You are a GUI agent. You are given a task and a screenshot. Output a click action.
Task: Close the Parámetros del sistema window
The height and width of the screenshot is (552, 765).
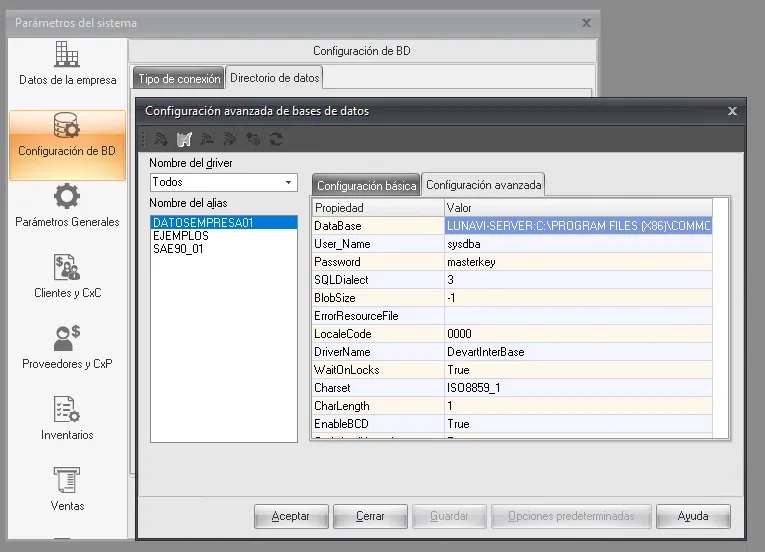(586, 23)
